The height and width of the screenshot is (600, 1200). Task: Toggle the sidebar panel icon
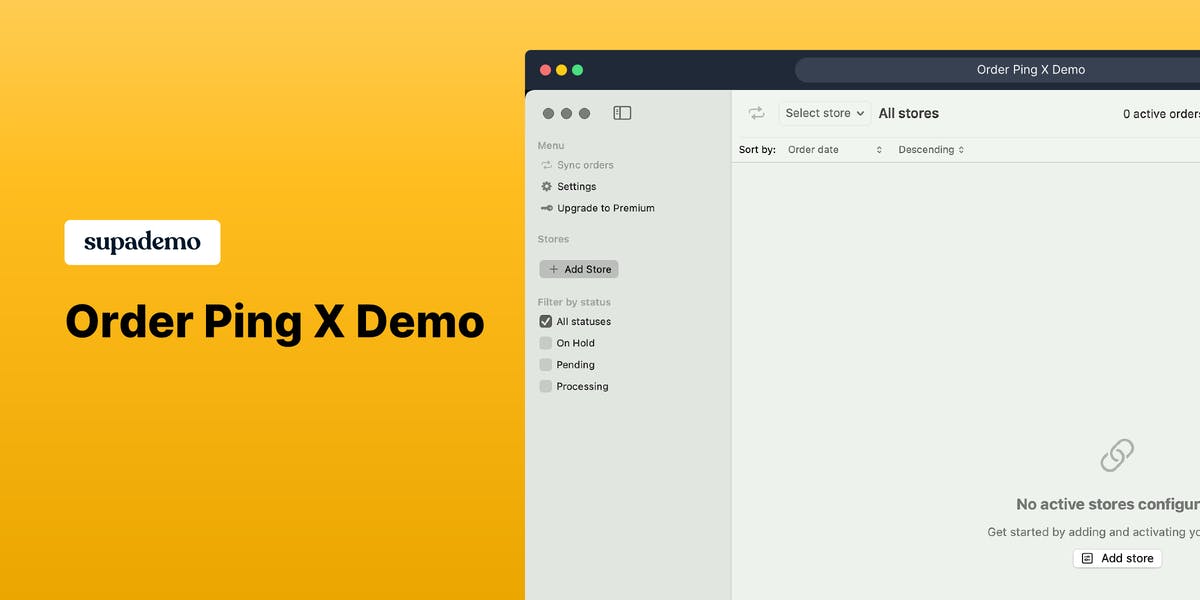coord(622,113)
